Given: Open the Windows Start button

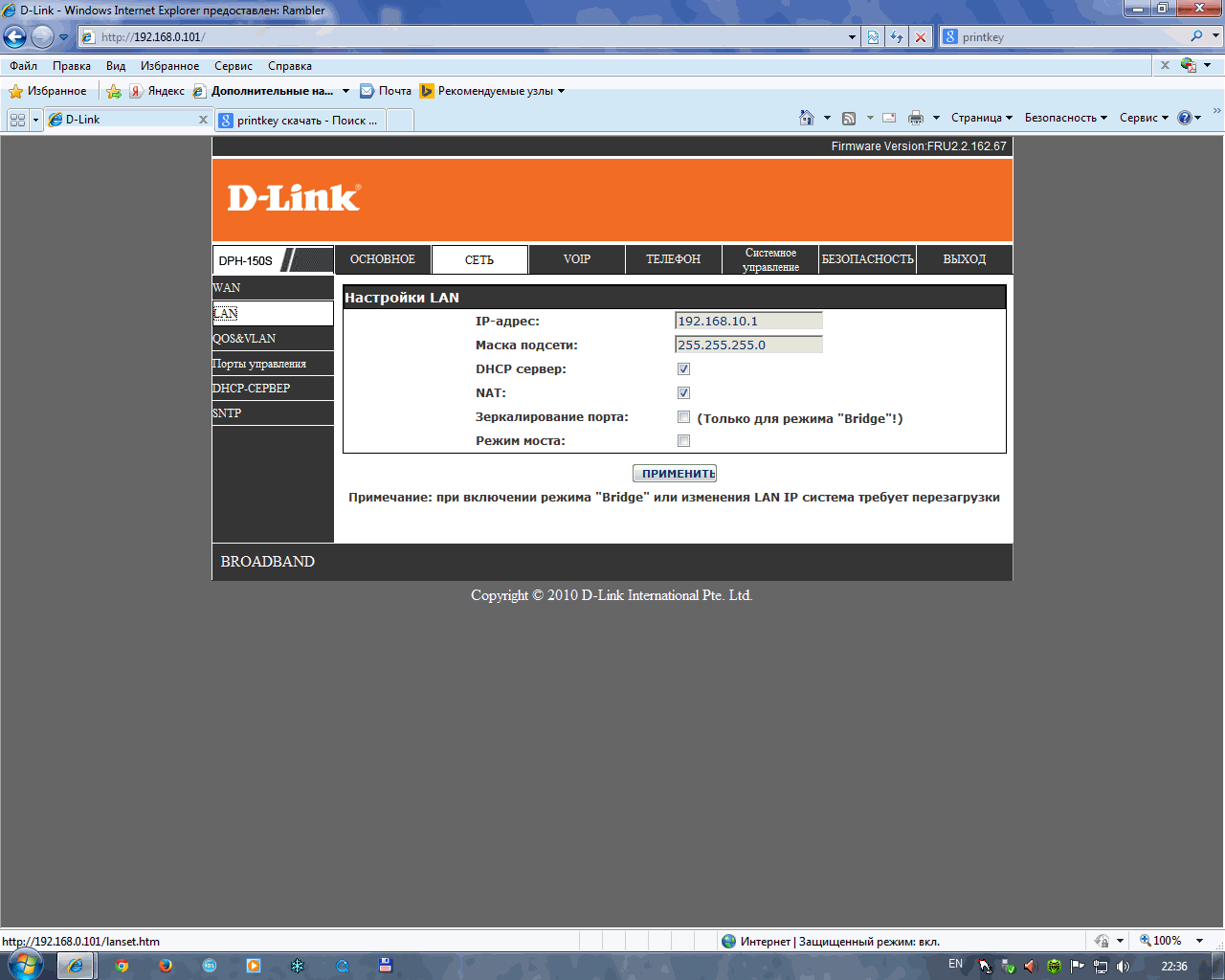Looking at the screenshot, I should [25, 965].
